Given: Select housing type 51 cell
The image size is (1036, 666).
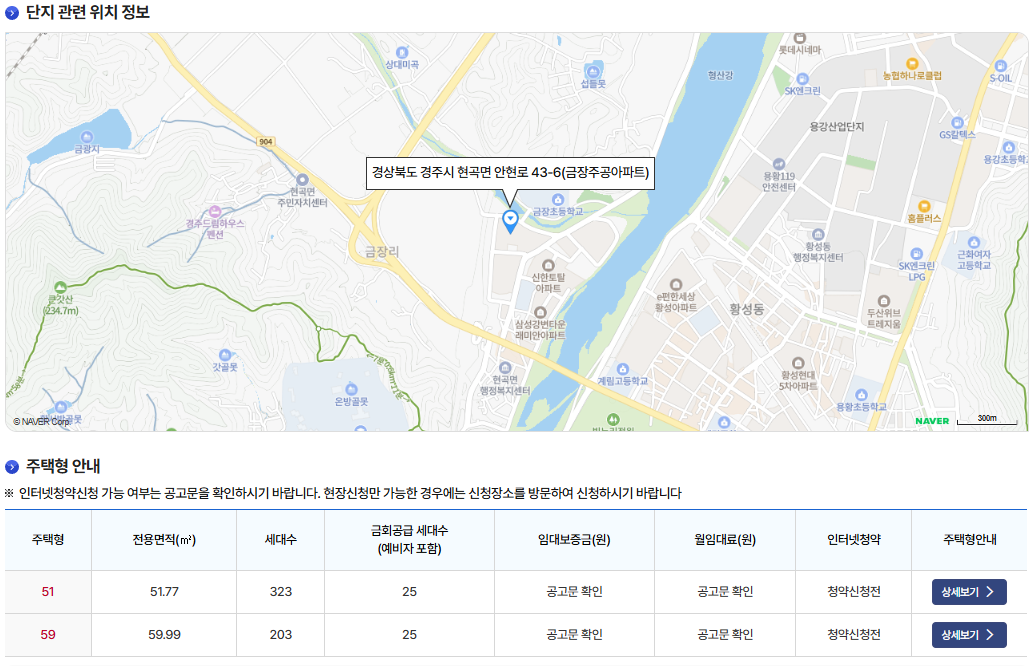Looking at the screenshot, I should [x=48, y=592].
